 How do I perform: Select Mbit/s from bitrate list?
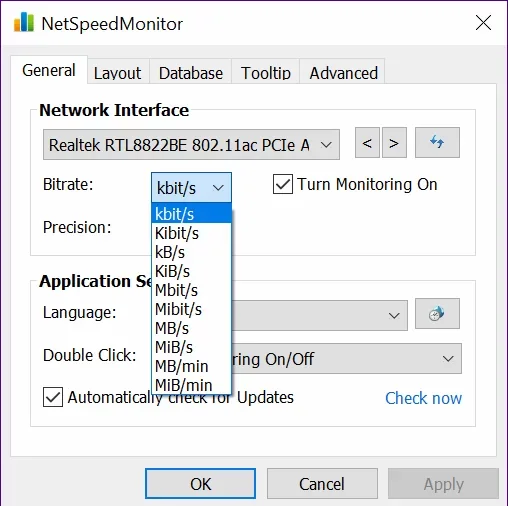191,290
